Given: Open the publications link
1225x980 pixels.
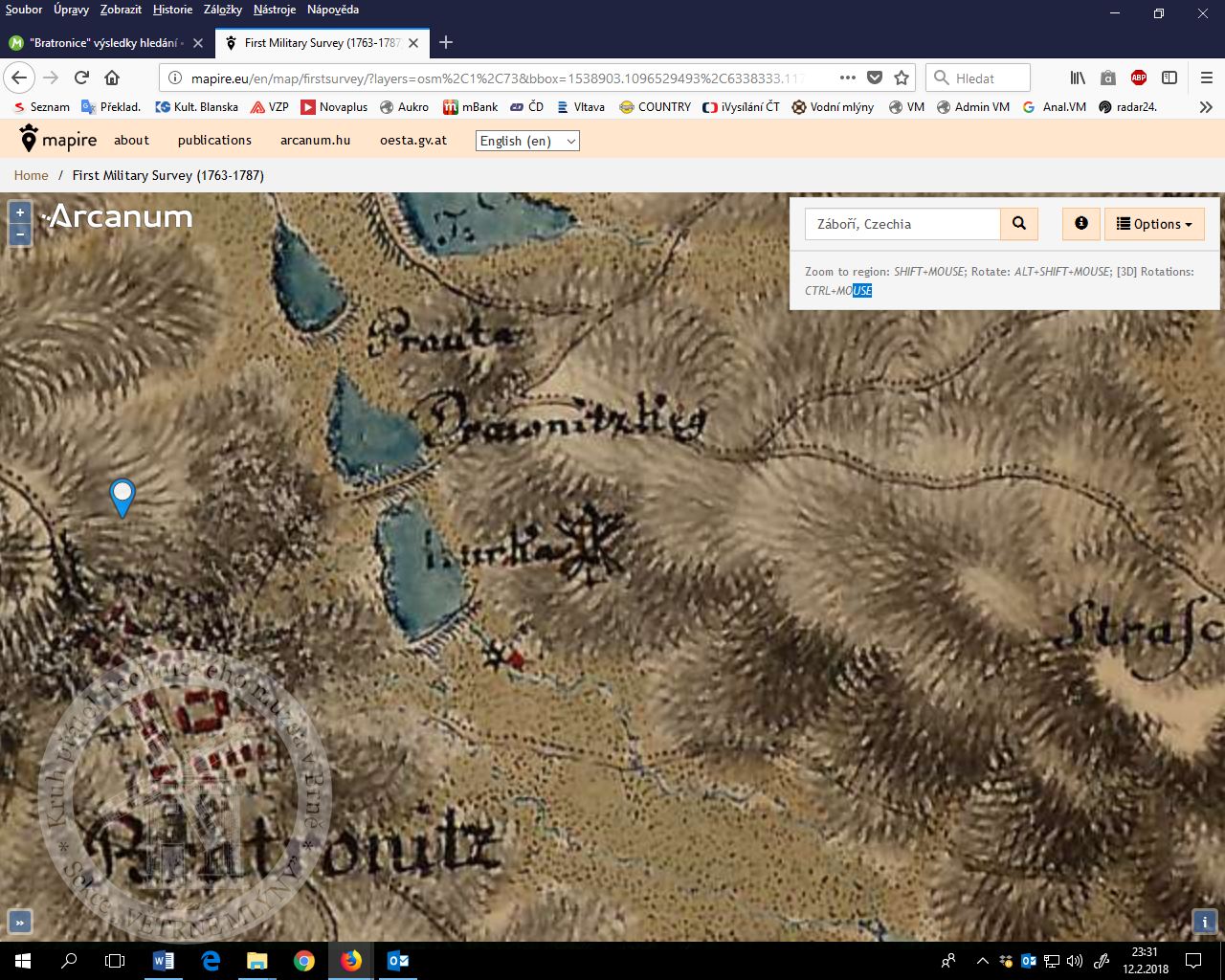Looking at the screenshot, I should [214, 140].
